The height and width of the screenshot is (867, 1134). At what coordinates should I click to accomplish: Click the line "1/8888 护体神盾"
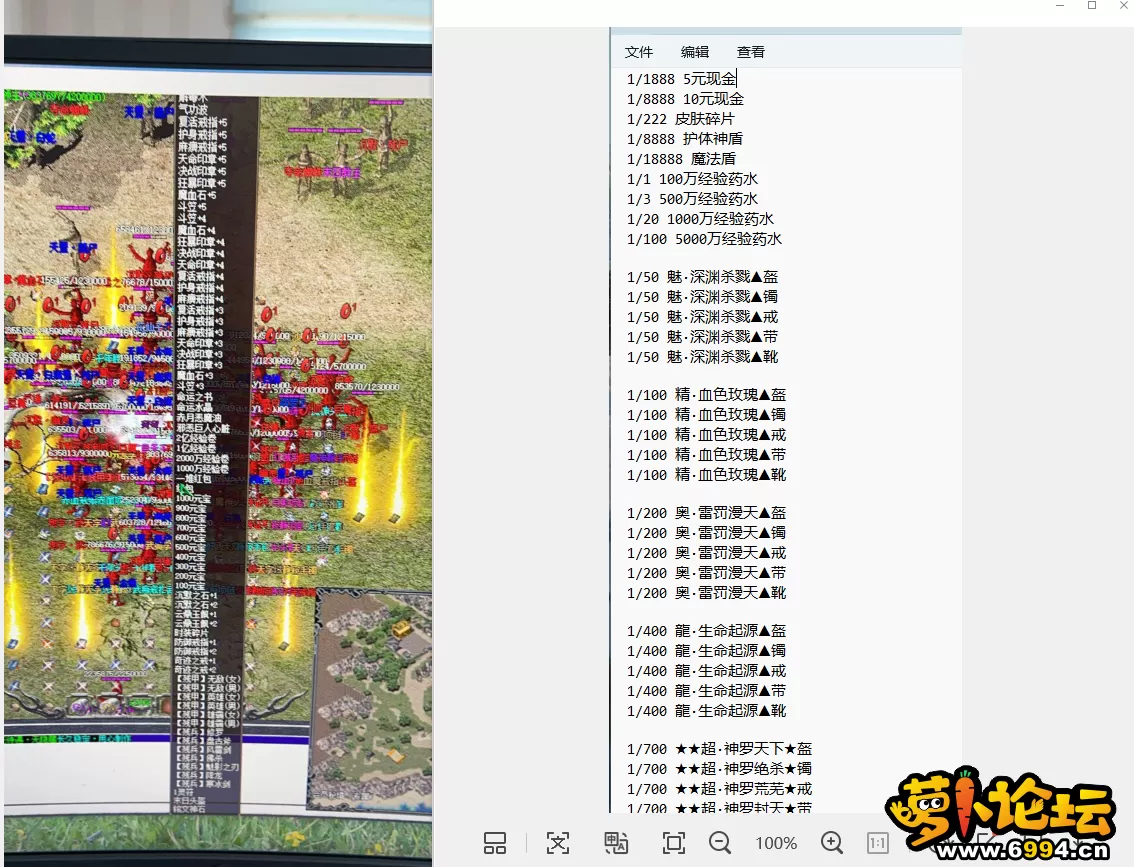click(x=685, y=139)
